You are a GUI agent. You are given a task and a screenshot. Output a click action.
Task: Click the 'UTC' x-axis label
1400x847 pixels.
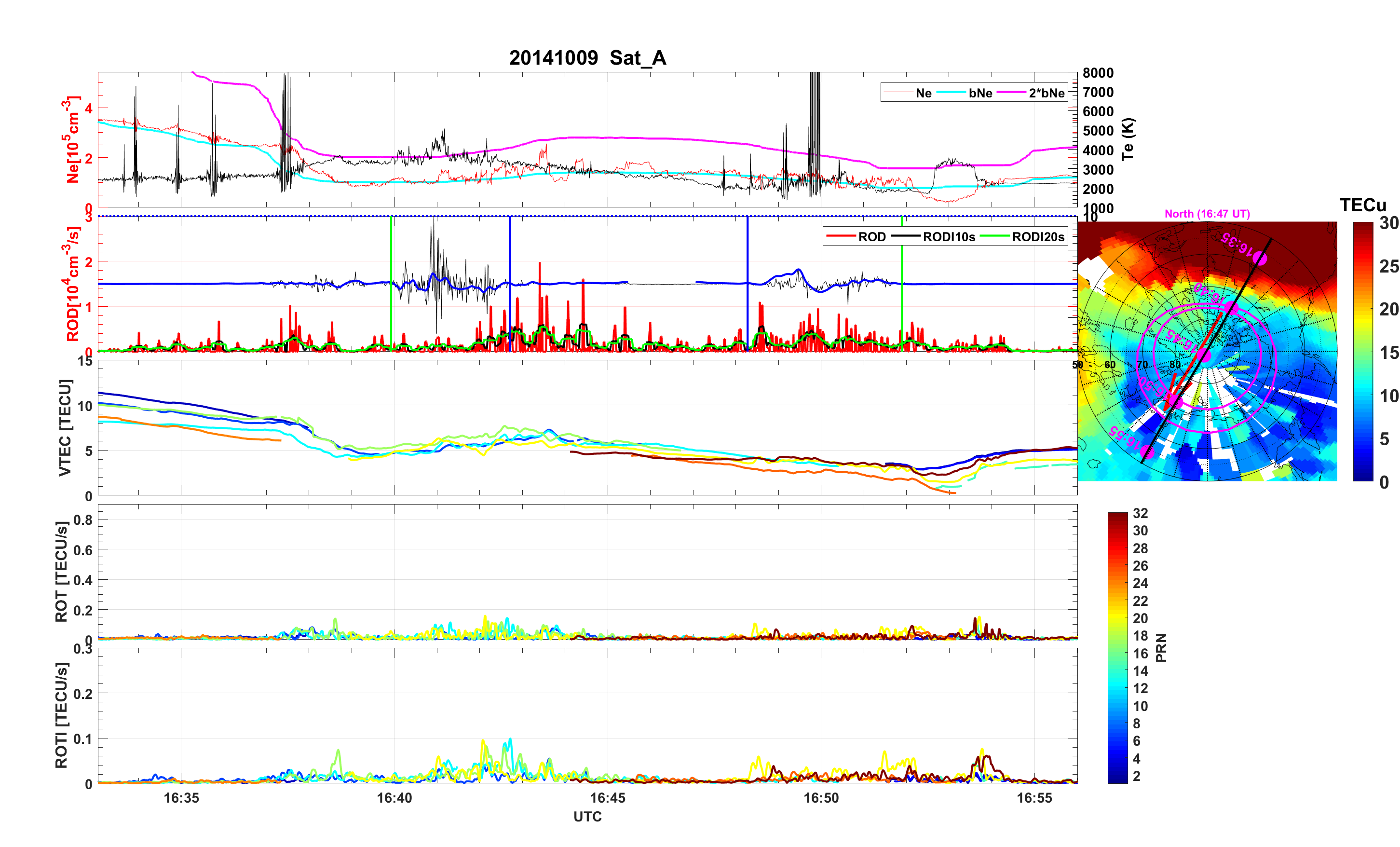coord(587,817)
